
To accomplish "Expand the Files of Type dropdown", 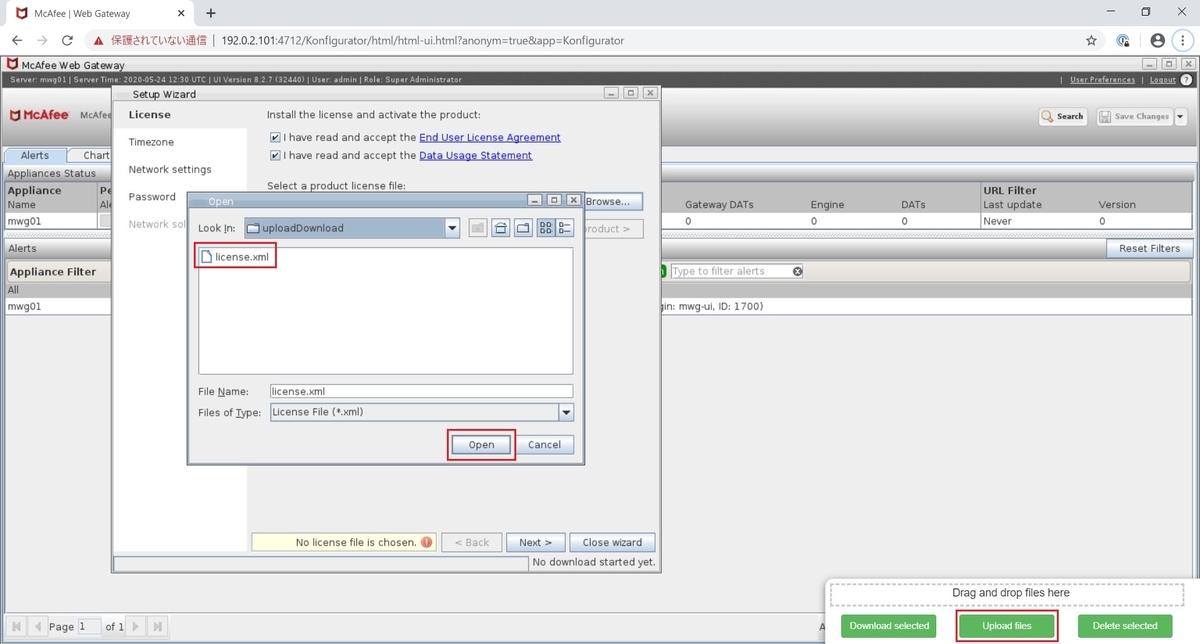I will [x=566, y=412].
